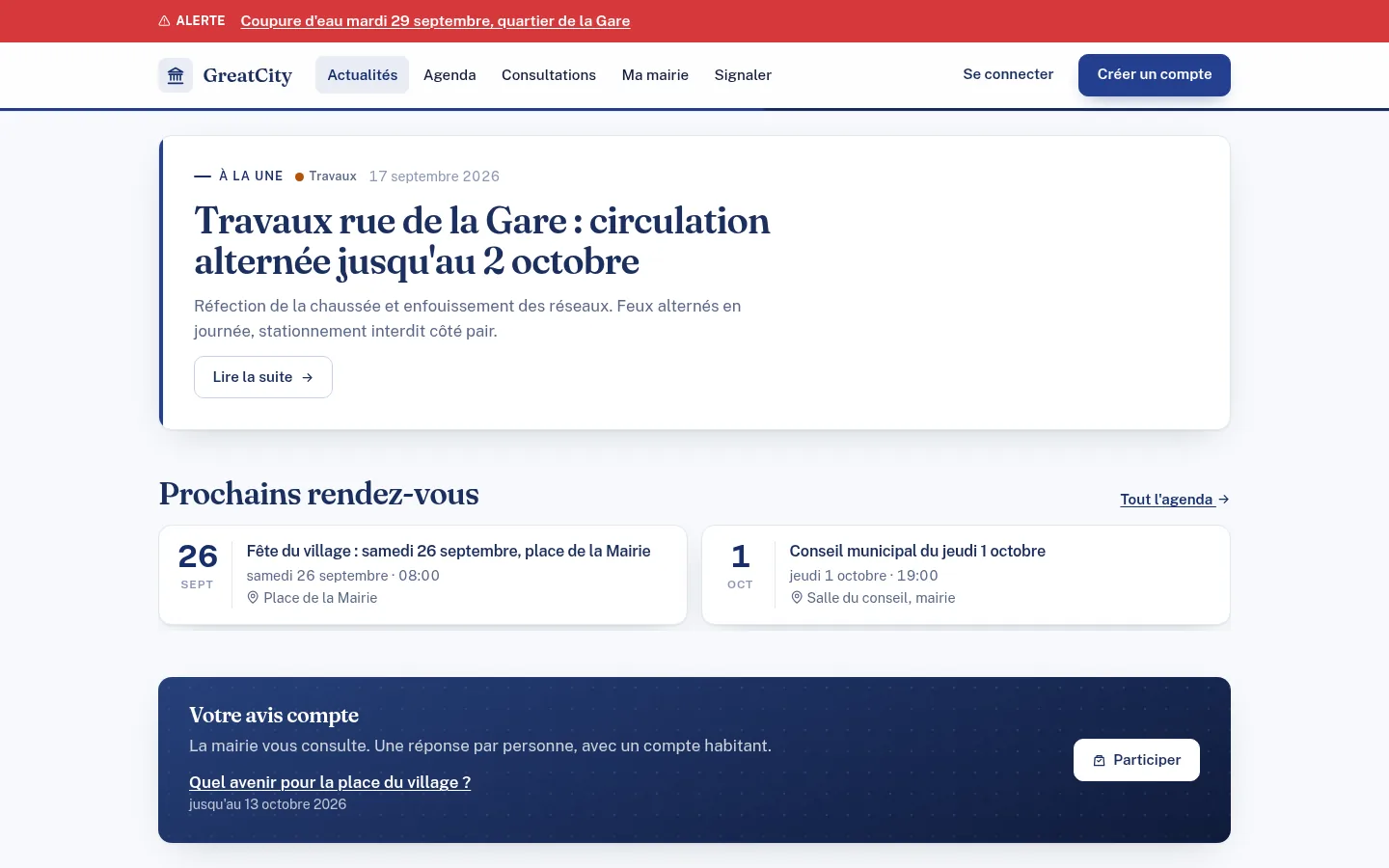Image resolution: width=1389 pixels, height=868 pixels.
Task: Click the jusqu'au 13 octobre 2026 deadline text
Action: (267, 804)
